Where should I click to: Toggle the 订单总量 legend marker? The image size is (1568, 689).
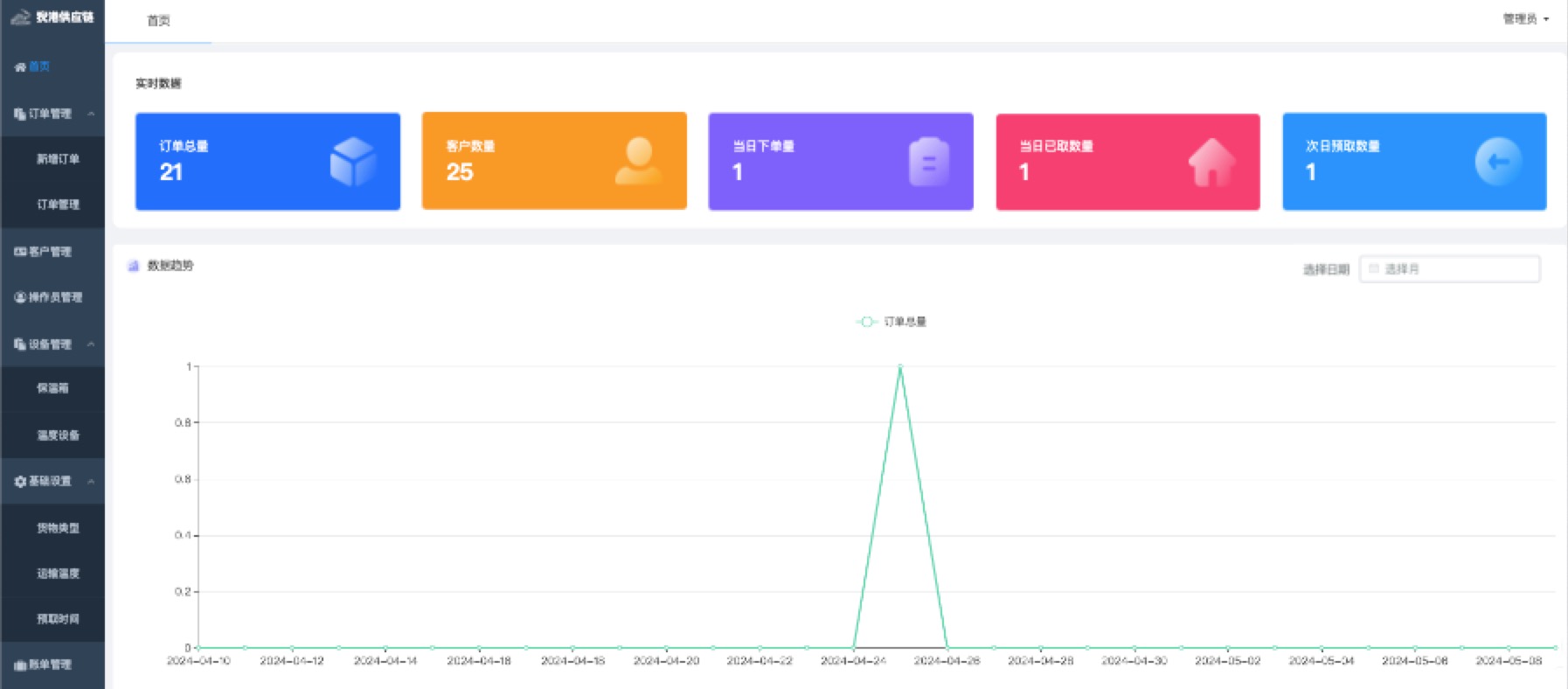tap(866, 322)
